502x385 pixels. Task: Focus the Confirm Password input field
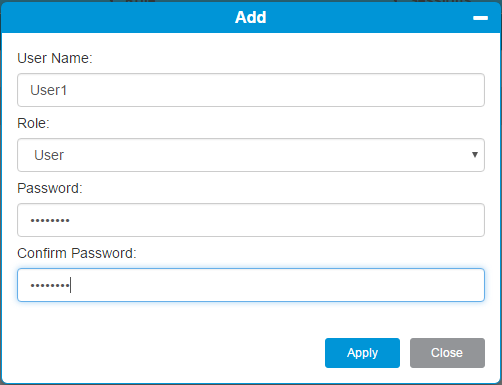coord(251,285)
